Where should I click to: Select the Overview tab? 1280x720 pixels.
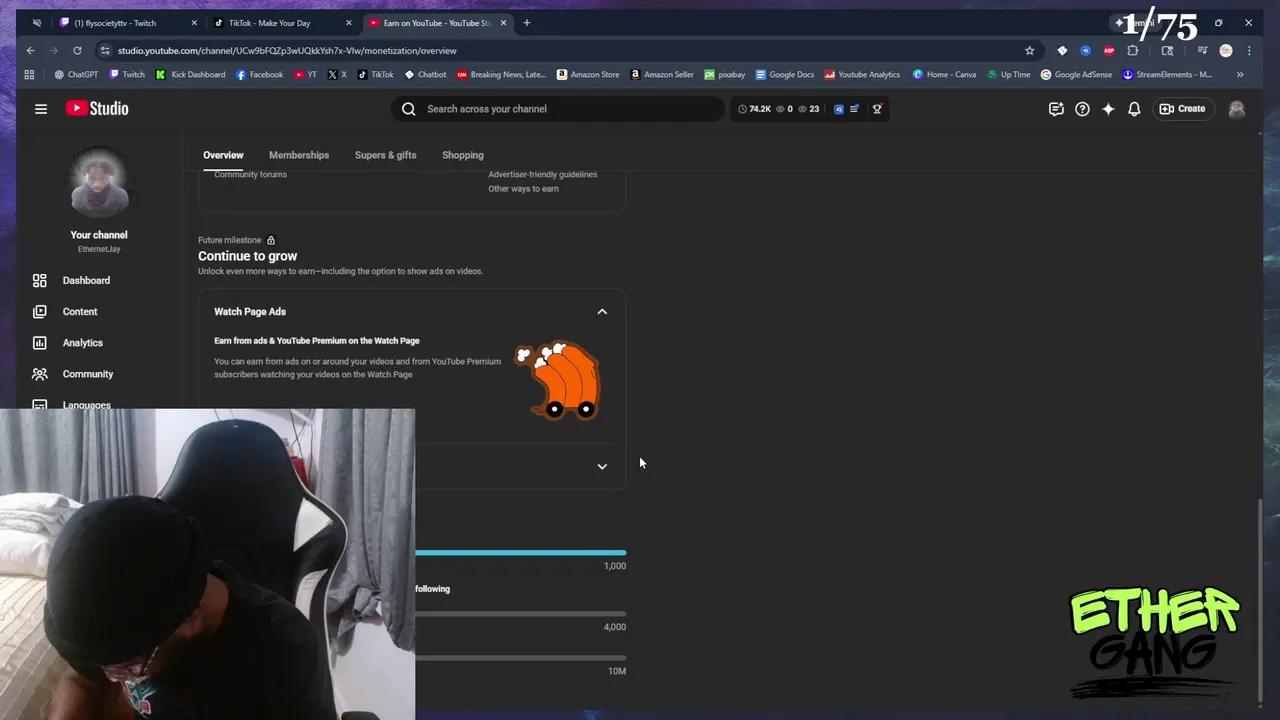pos(223,155)
